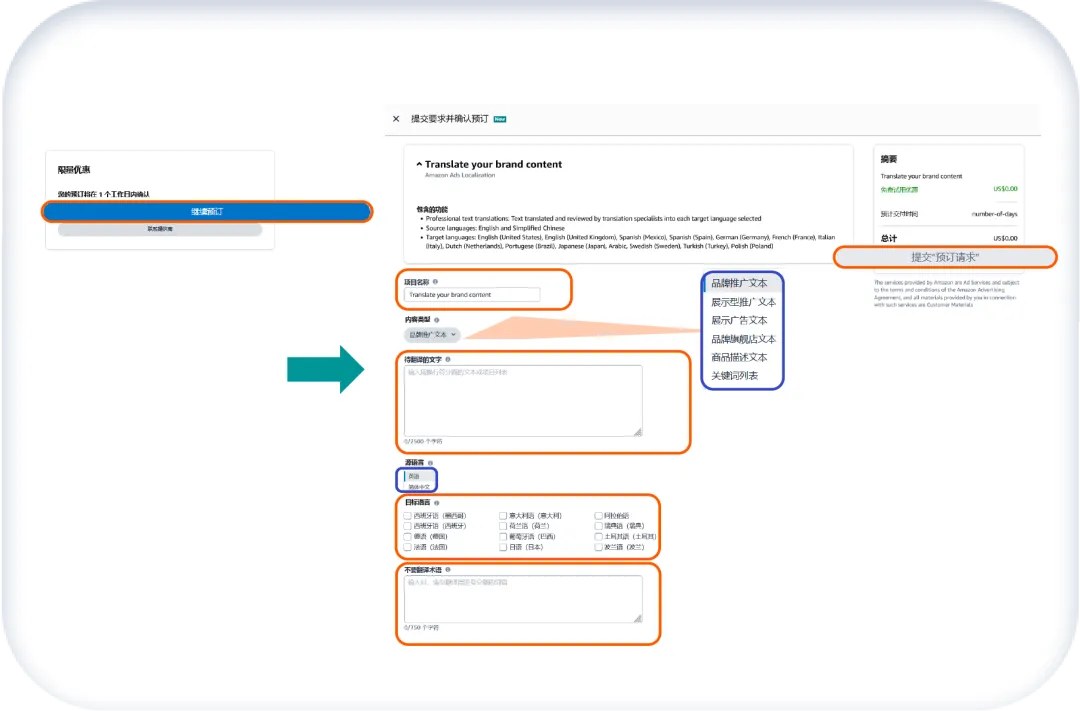Screen dimensions: 1080x711
Task: Select 简体中文 as the source language
Action: pos(418,487)
